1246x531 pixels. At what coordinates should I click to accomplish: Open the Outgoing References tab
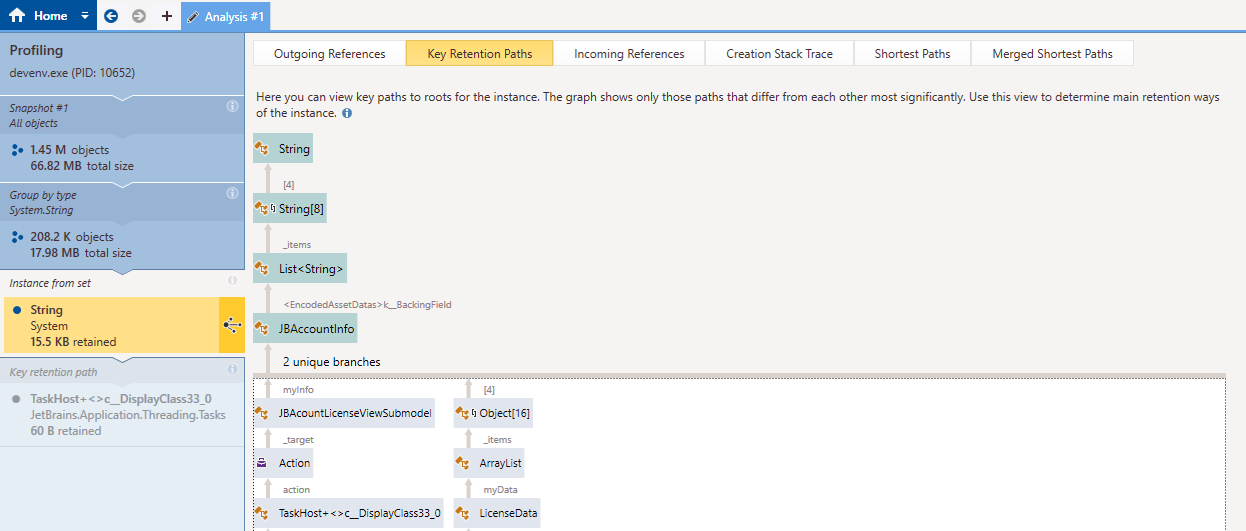(x=329, y=54)
